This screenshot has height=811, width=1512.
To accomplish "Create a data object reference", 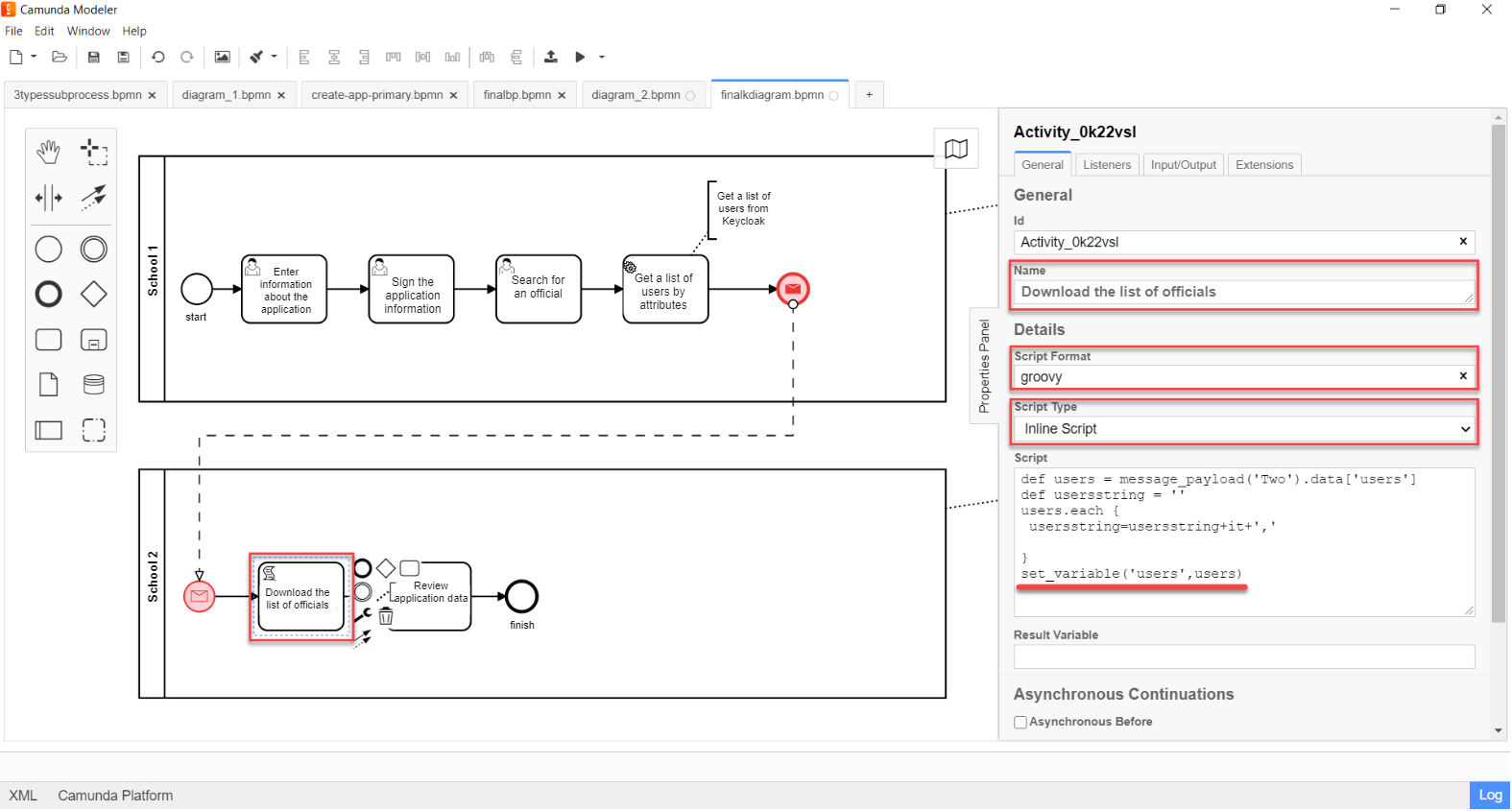I will [48, 385].
